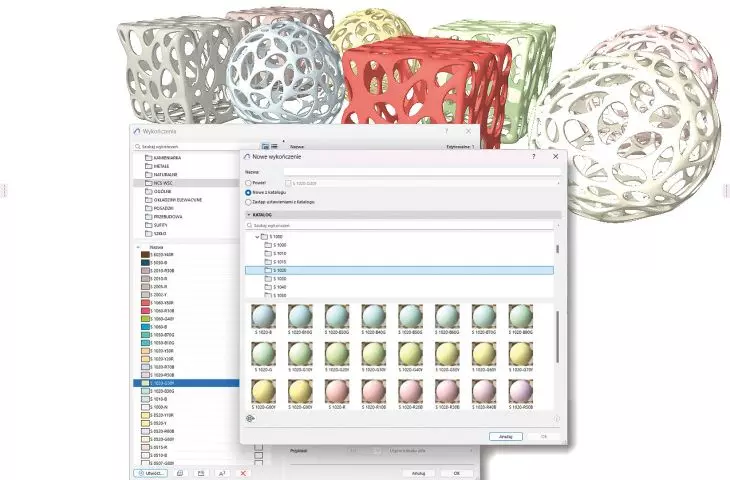
Task: Select the S 1020-B10G sphere thumbnail
Action: click(x=300, y=319)
